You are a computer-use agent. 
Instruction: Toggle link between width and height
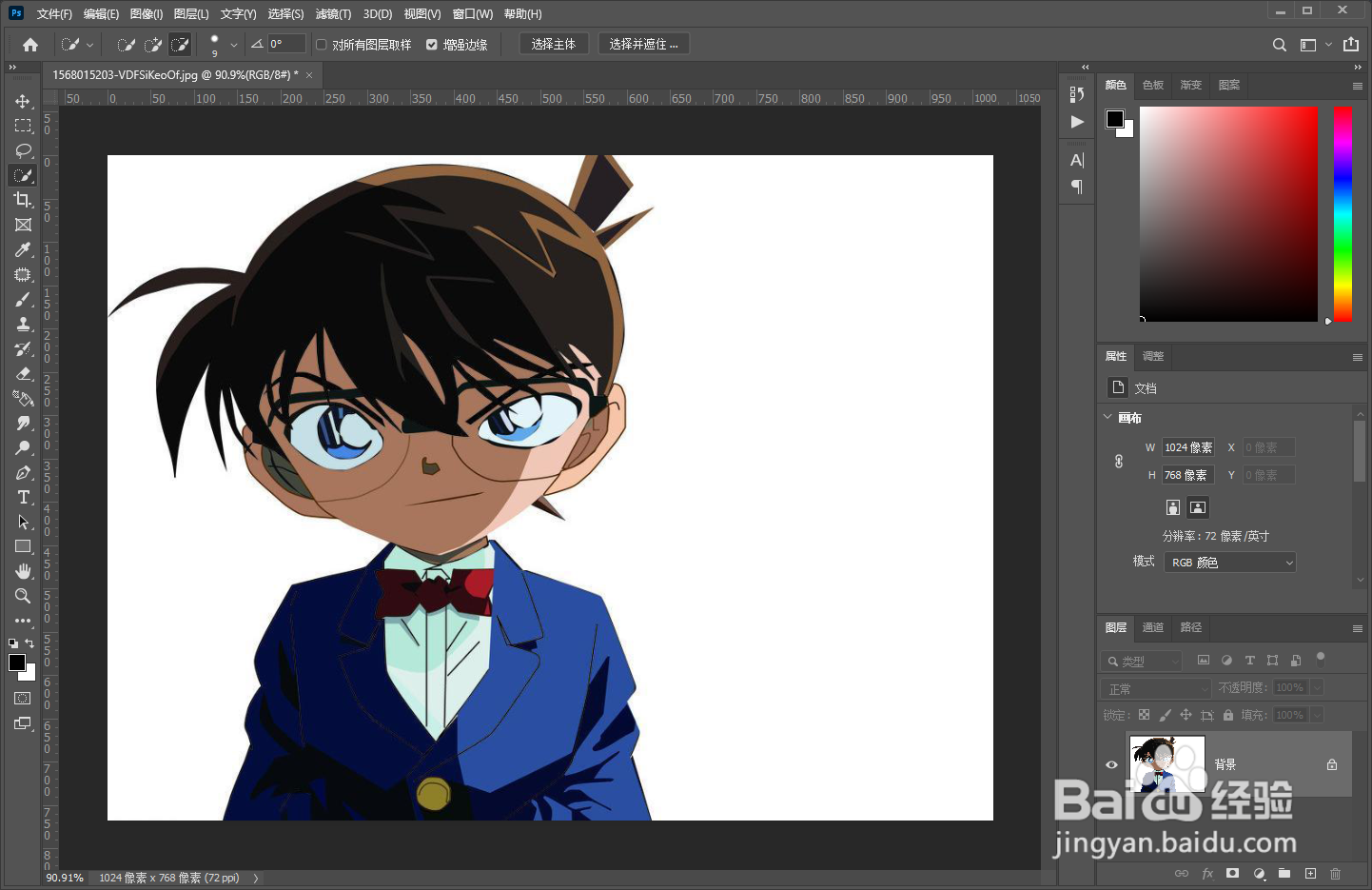(1119, 461)
